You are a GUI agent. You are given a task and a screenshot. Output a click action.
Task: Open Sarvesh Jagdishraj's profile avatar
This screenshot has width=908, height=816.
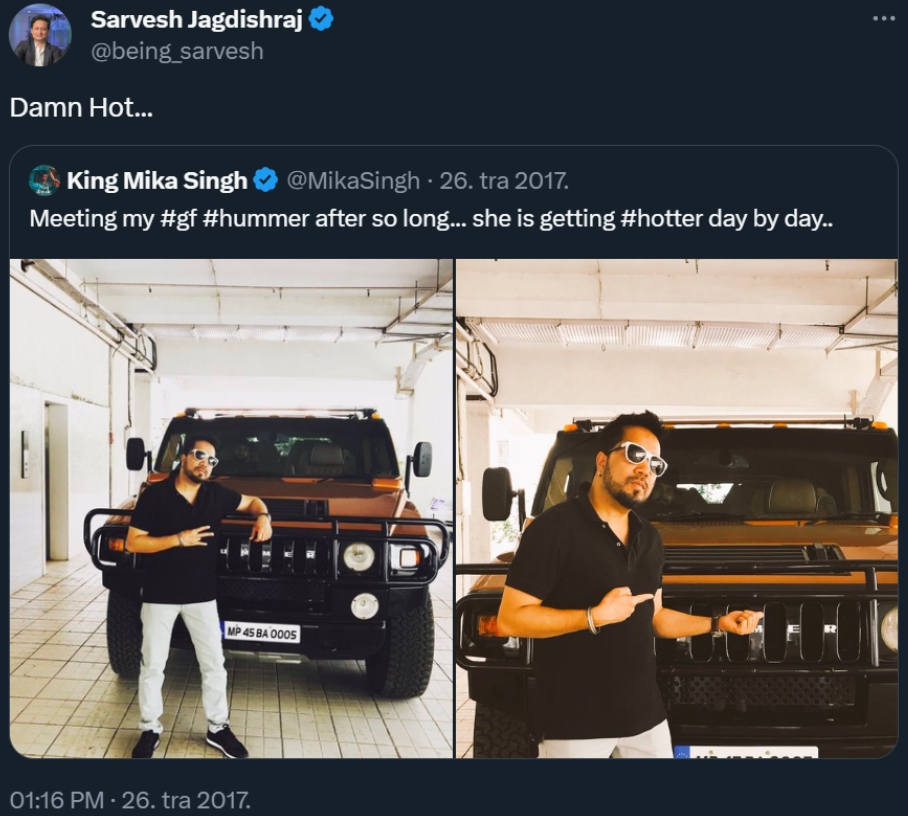(x=39, y=36)
